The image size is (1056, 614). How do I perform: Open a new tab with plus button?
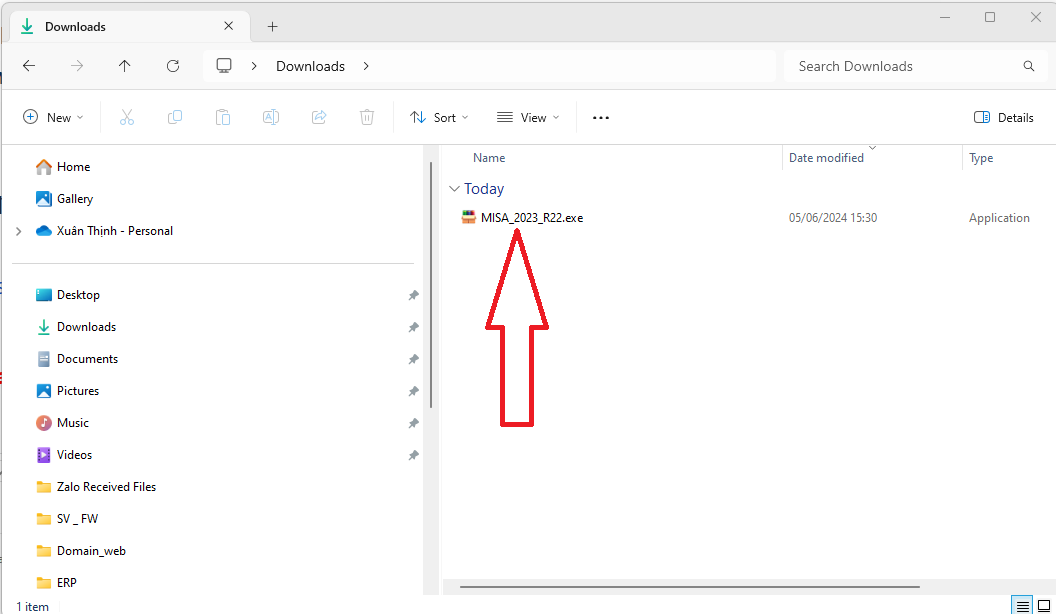[x=272, y=26]
